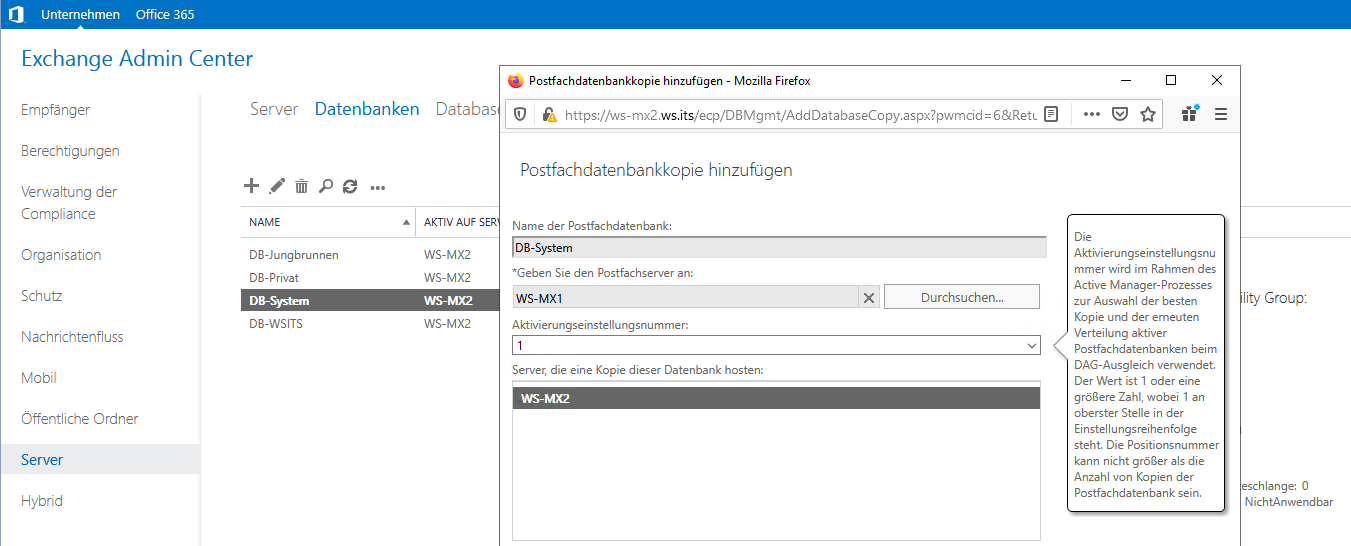The image size is (1351, 546).
Task: Clear the WS-MX1 server selection with X
Action: click(x=869, y=297)
